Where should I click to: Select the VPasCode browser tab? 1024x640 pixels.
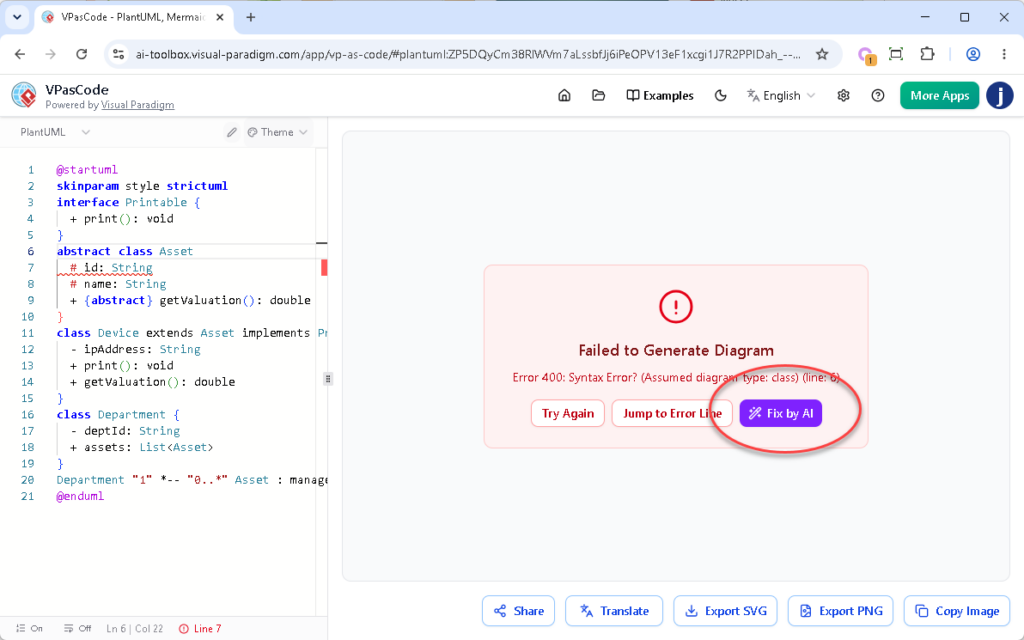coord(133,18)
